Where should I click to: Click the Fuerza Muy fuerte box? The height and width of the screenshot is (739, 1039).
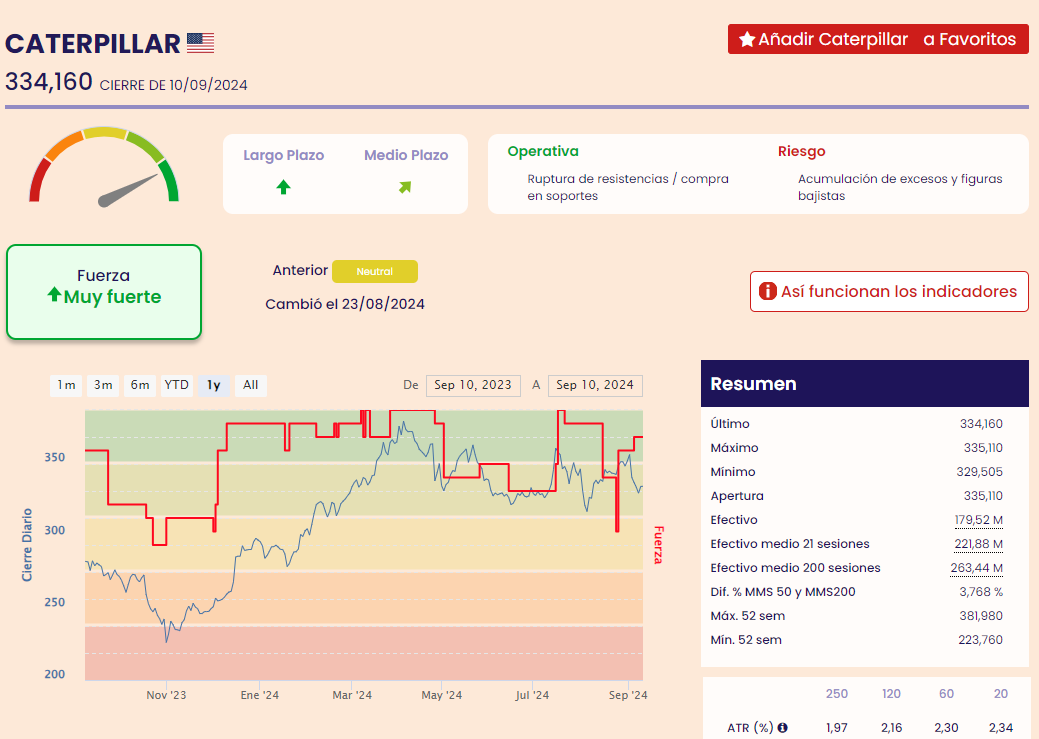click(104, 292)
